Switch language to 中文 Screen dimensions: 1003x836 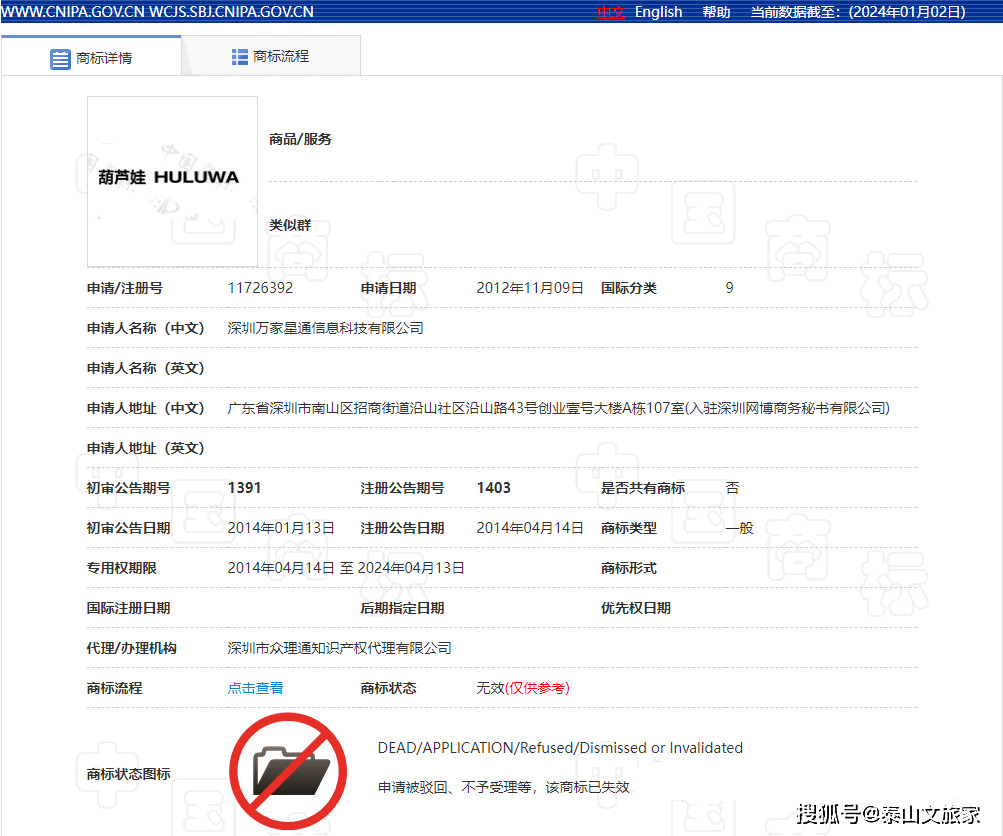[611, 12]
